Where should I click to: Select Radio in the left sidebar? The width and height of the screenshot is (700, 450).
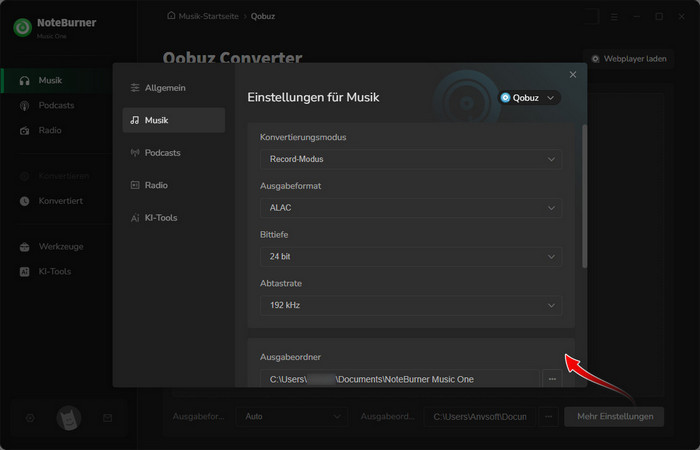click(56, 130)
